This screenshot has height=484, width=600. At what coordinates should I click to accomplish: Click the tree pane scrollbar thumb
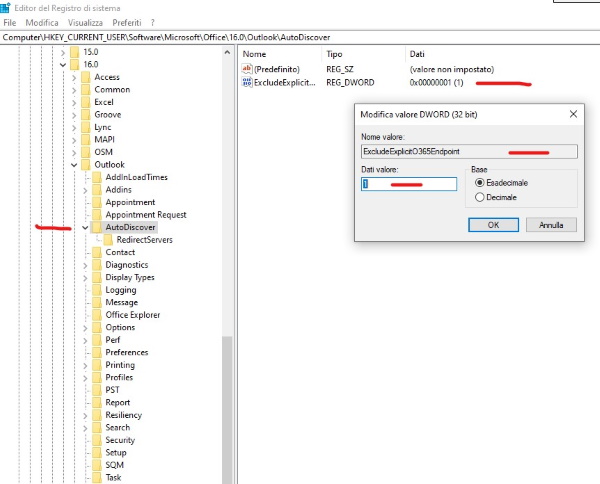[227, 410]
